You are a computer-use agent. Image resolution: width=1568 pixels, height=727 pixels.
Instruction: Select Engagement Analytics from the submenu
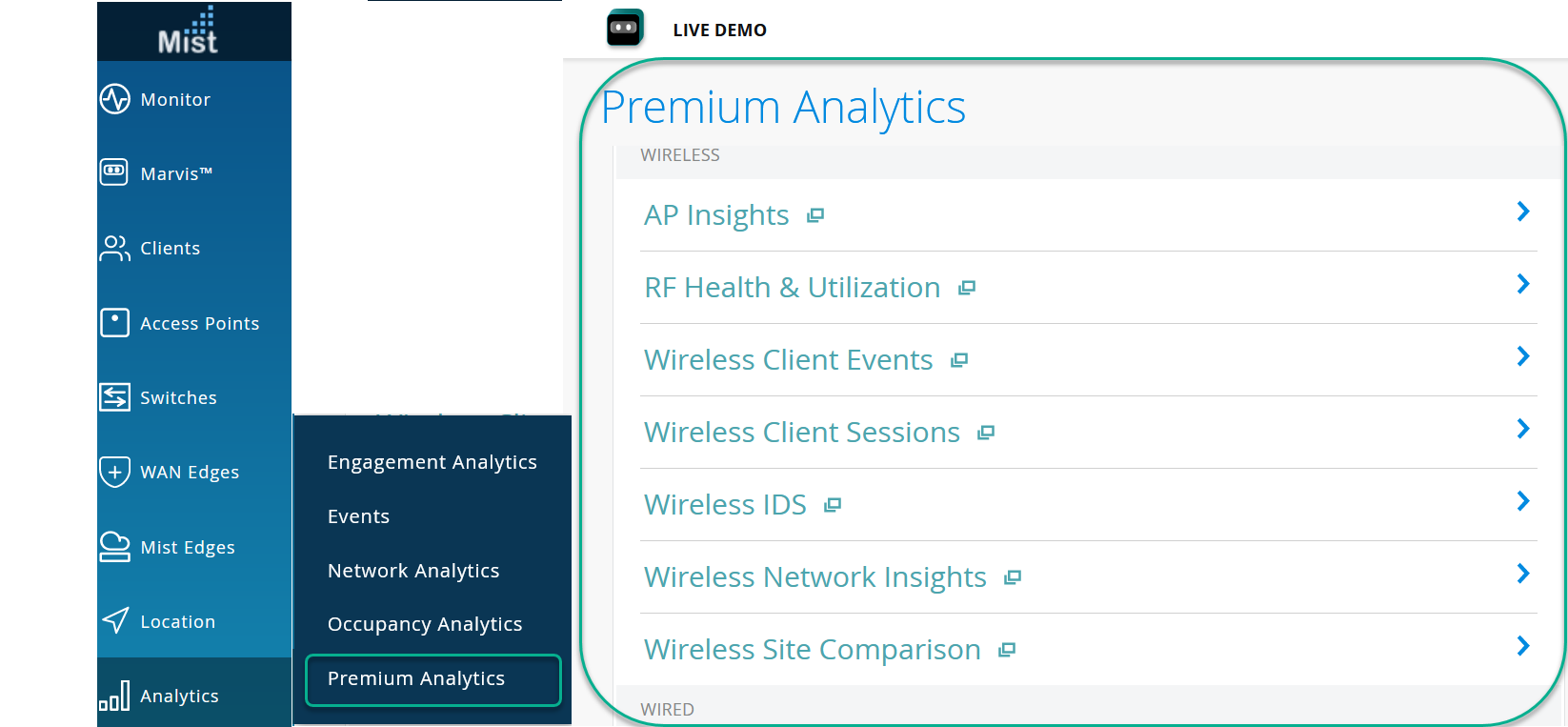pyautogui.click(x=432, y=462)
